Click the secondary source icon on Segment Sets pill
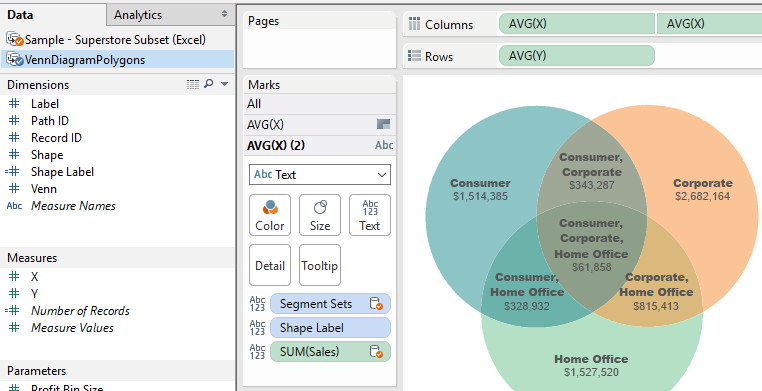The image size is (762, 391). [x=376, y=304]
